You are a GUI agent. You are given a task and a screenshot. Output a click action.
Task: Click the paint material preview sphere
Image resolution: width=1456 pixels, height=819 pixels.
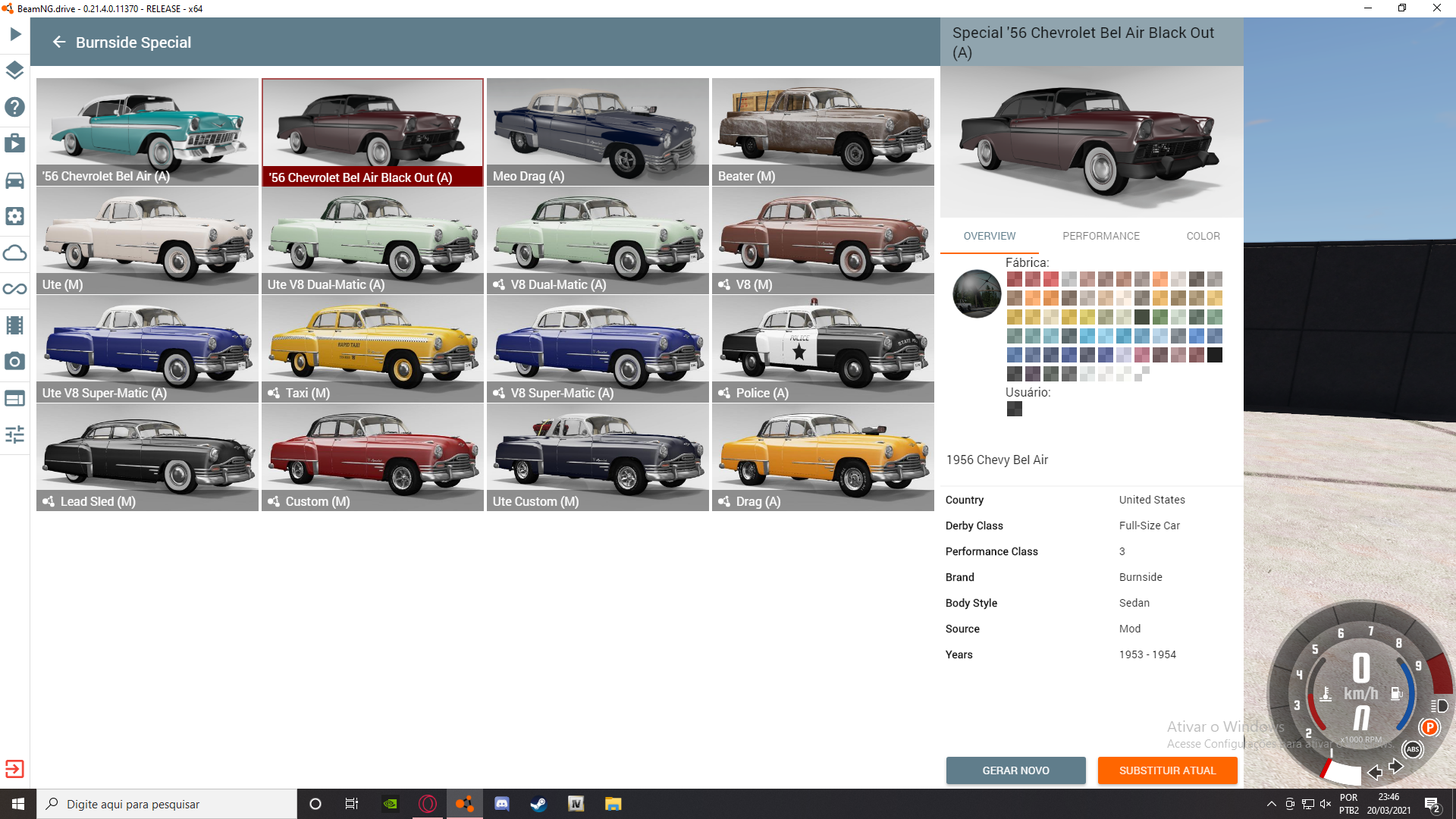(x=977, y=293)
